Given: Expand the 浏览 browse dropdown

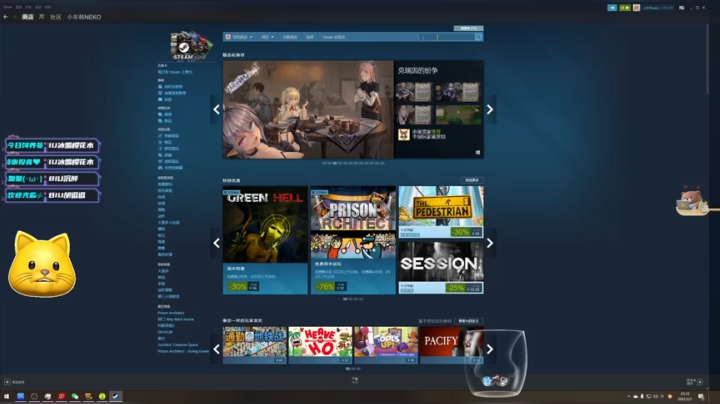Looking at the screenshot, I should tap(267, 37).
